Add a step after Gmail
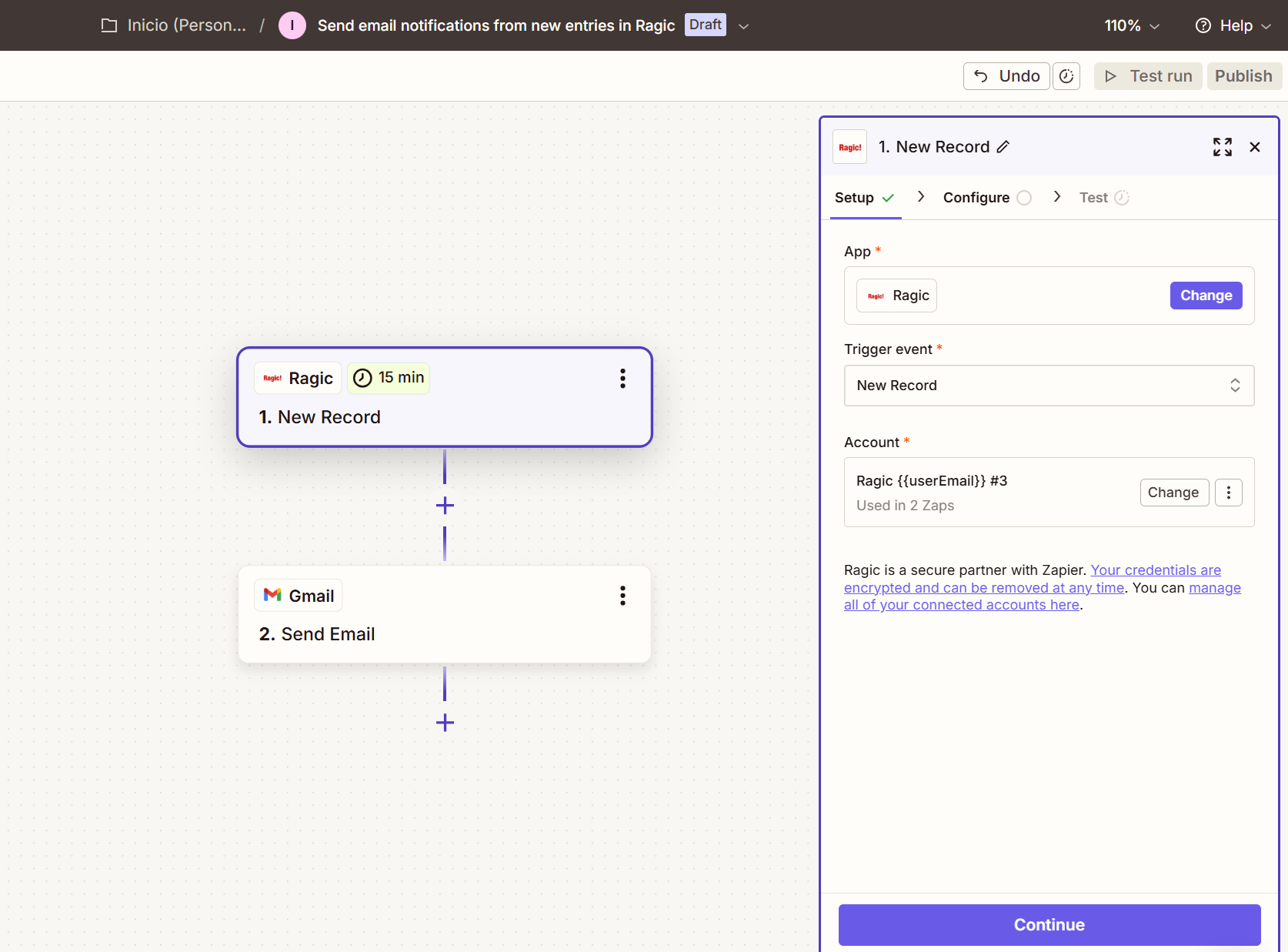Screen dimensions: 1288x952 click(445, 723)
